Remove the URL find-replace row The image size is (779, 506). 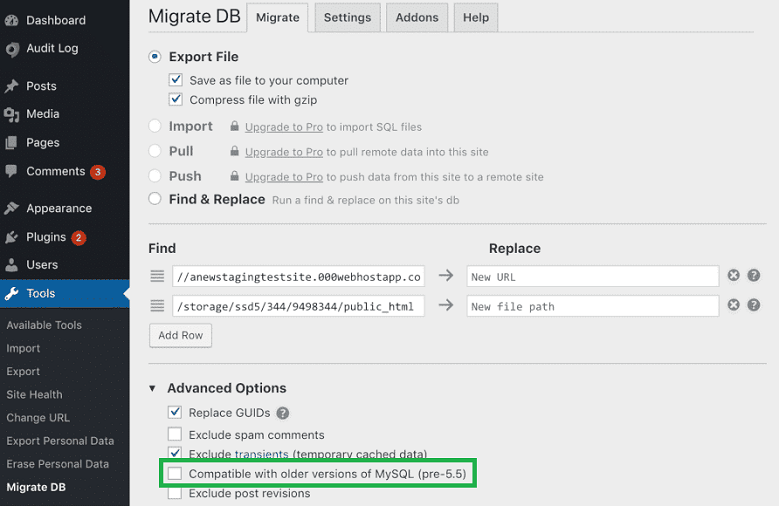tap(733, 275)
